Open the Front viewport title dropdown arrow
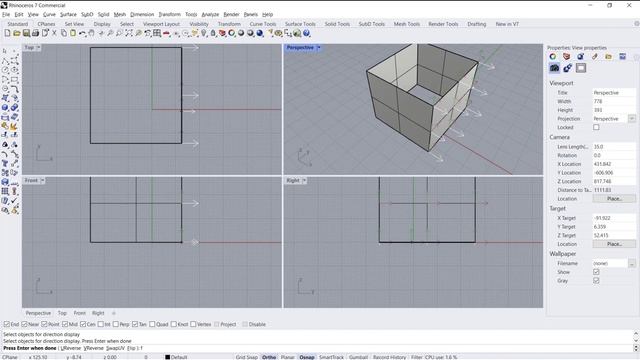640x360 pixels. coord(42,180)
